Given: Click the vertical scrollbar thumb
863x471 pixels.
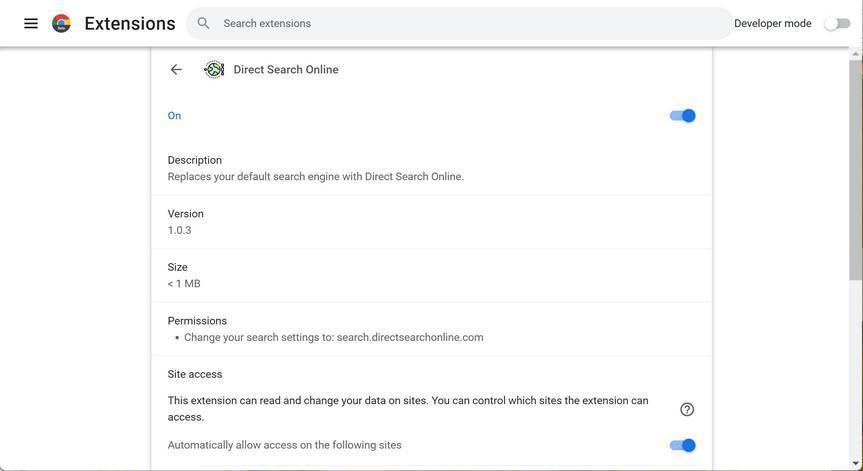Looking at the screenshot, I should [856, 170].
